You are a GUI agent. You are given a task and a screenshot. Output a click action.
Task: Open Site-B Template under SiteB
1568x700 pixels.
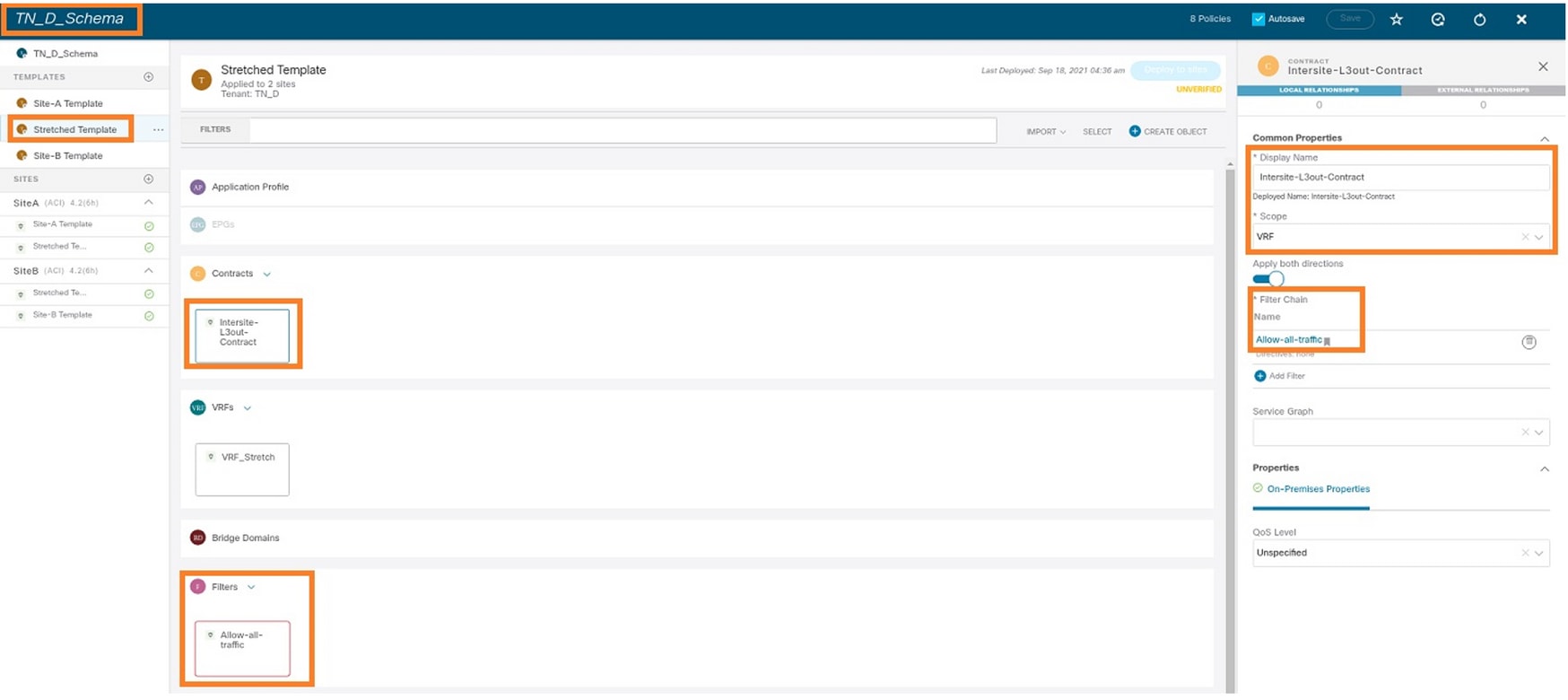click(x=62, y=315)
